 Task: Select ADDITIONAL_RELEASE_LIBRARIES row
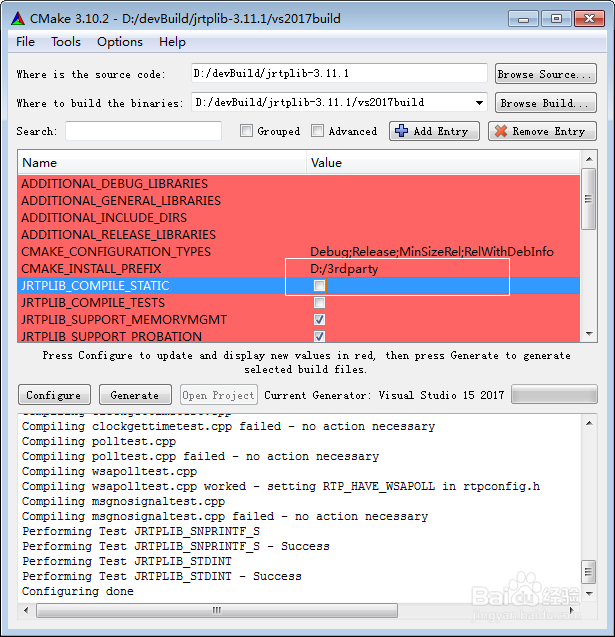[299, 235]
